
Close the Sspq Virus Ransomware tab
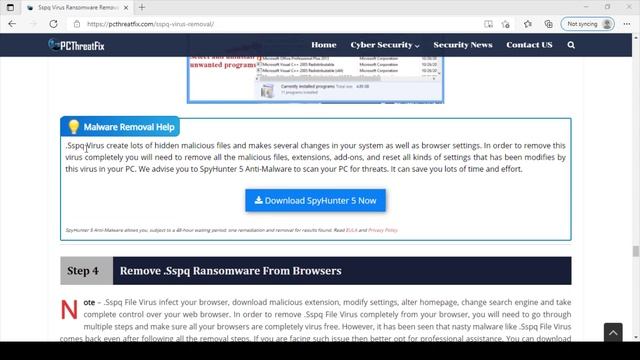click(126, 7)
